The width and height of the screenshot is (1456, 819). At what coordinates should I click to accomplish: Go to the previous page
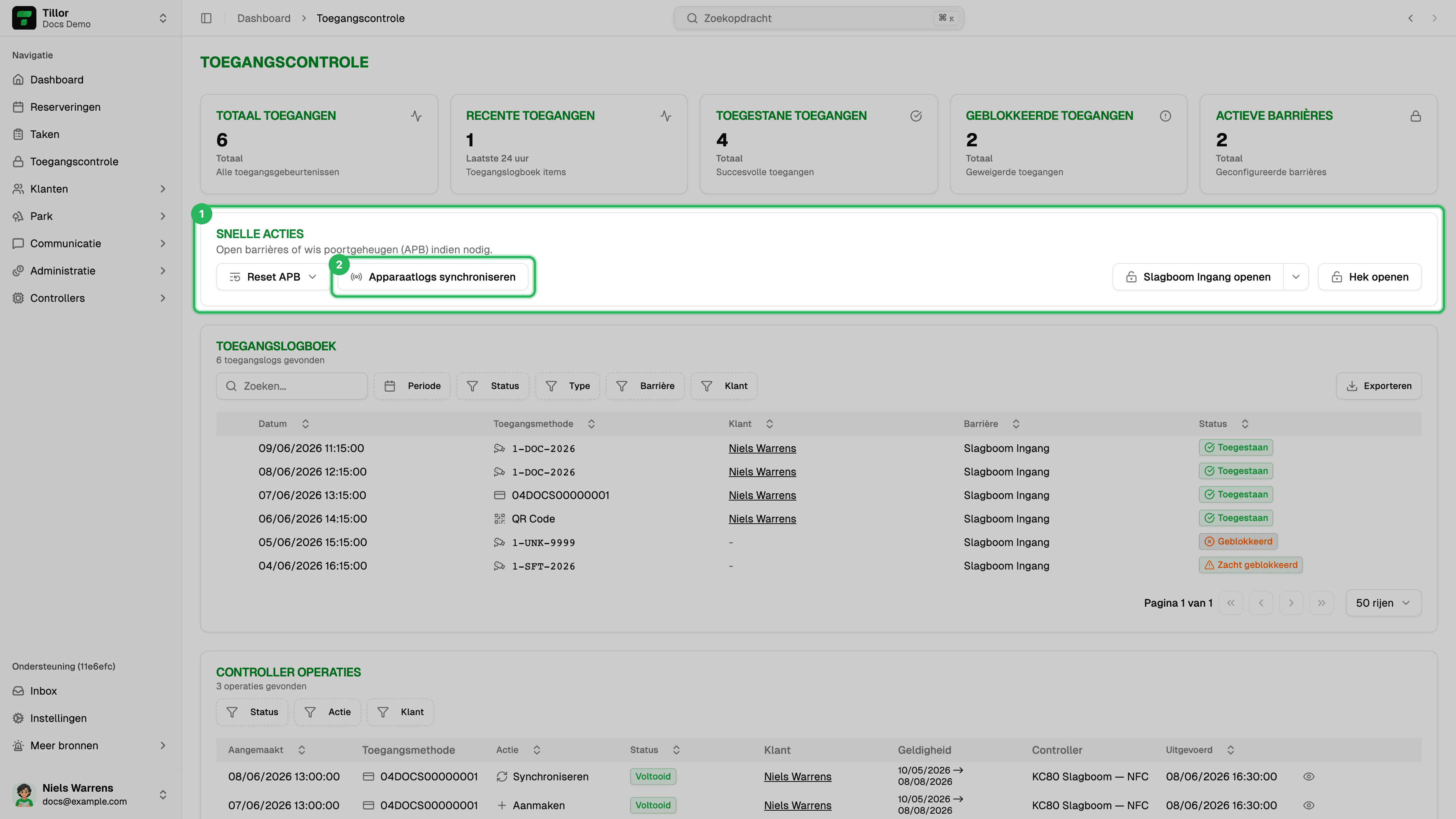coord(1261,603)
